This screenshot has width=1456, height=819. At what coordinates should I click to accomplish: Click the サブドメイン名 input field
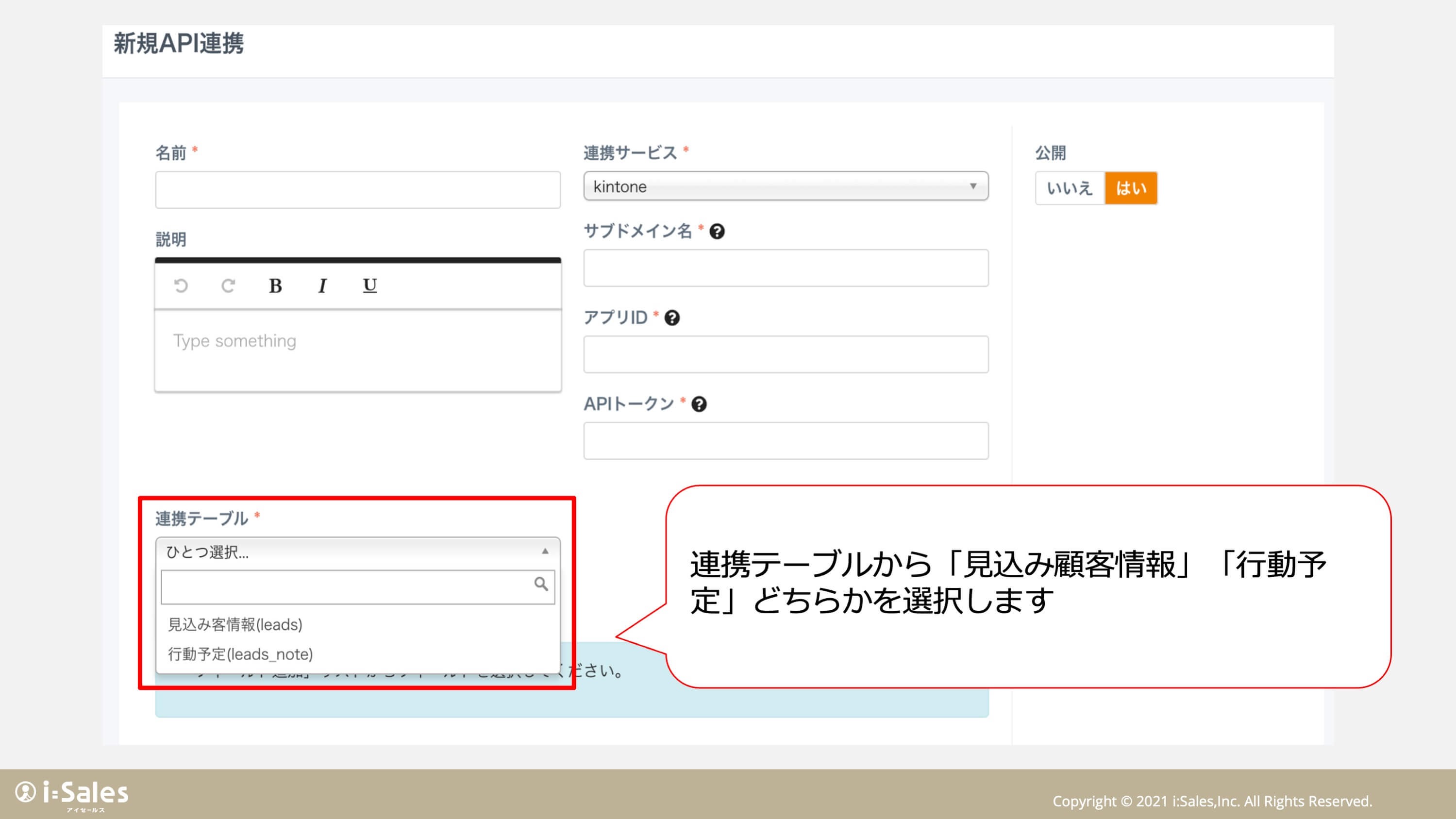[786, 268]
